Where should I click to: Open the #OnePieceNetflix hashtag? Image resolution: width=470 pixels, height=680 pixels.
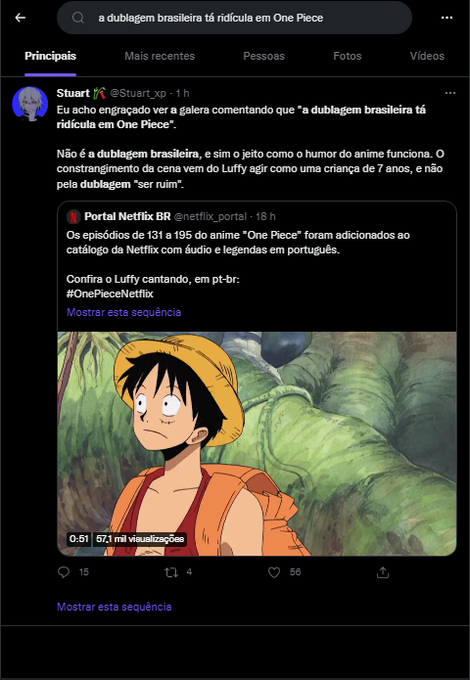(110, 294)
